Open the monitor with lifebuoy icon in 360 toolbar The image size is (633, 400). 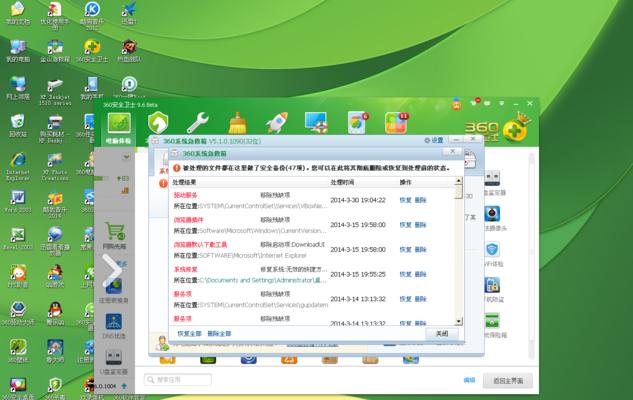316,122
